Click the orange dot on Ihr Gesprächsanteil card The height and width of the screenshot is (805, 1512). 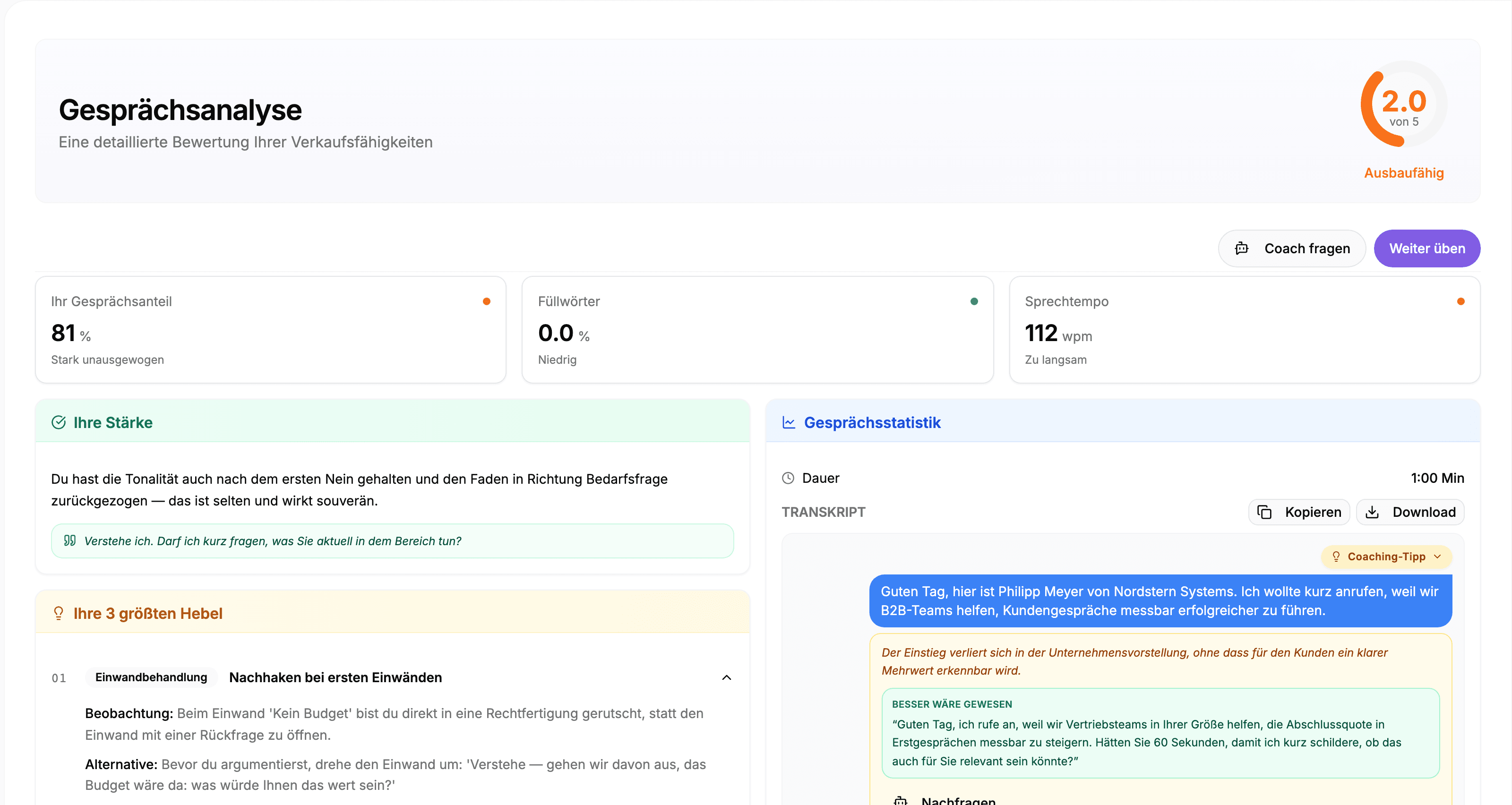[x=487, y=301]
